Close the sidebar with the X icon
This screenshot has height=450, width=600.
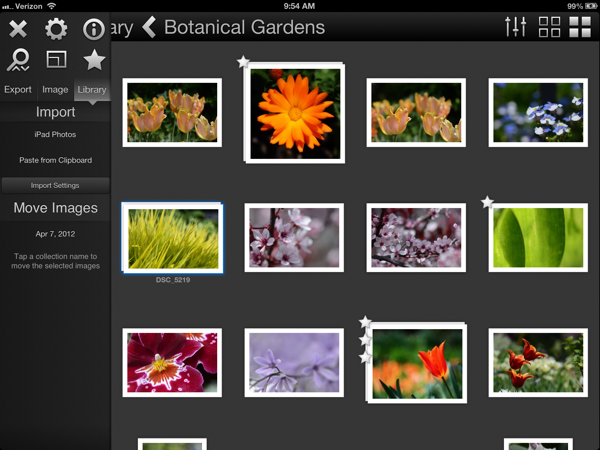pos(17,29)
